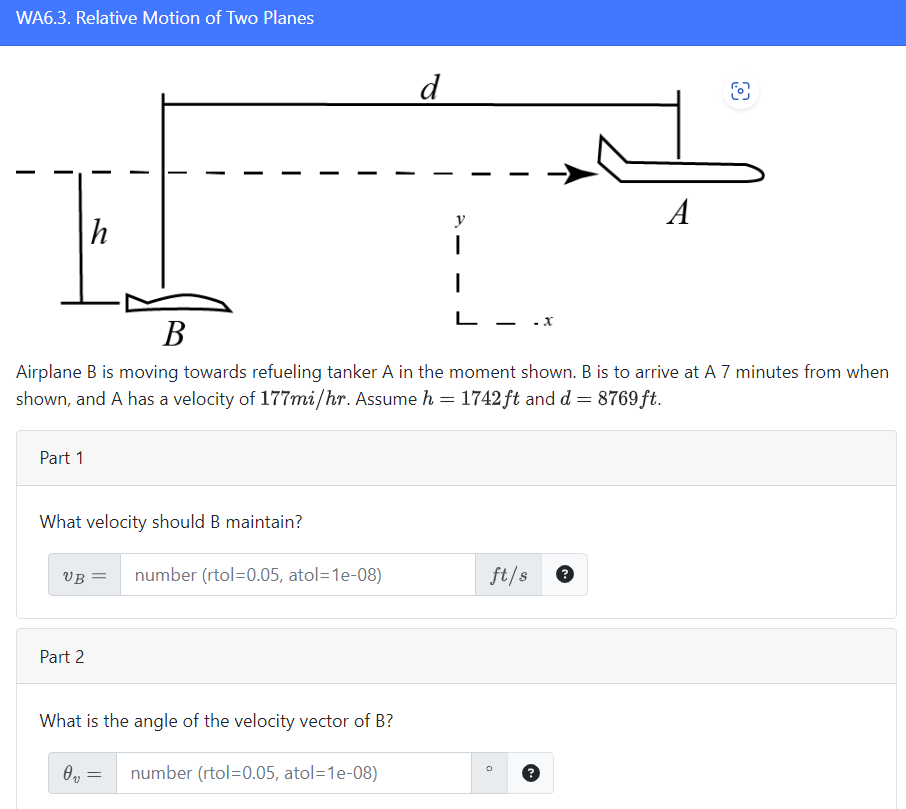Click the question mark beside the degree unit

pyautogui.click(x=531, y=773)
